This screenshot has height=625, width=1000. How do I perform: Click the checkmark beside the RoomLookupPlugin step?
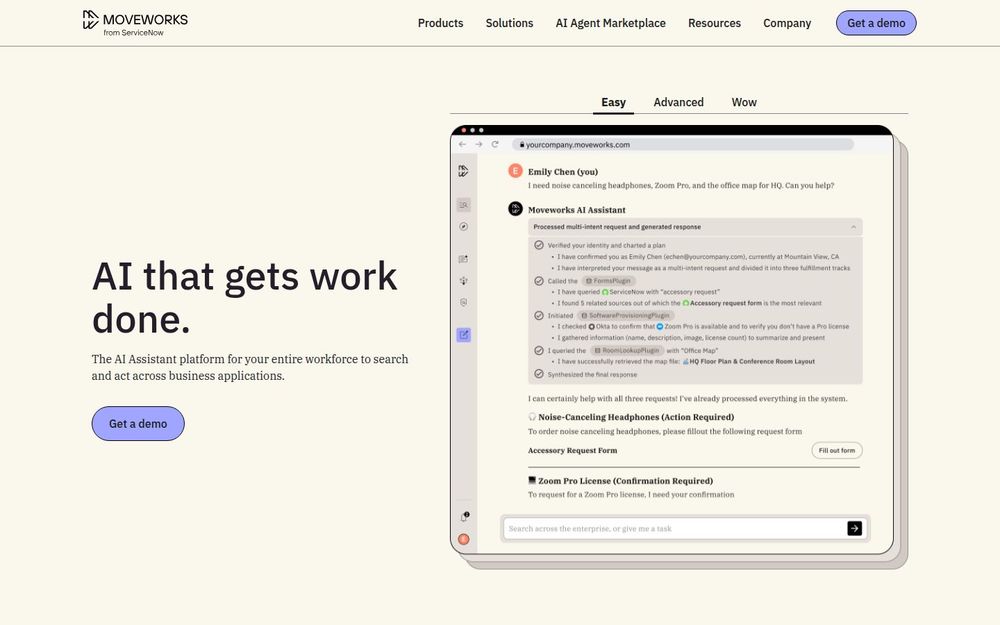[539, 351]
